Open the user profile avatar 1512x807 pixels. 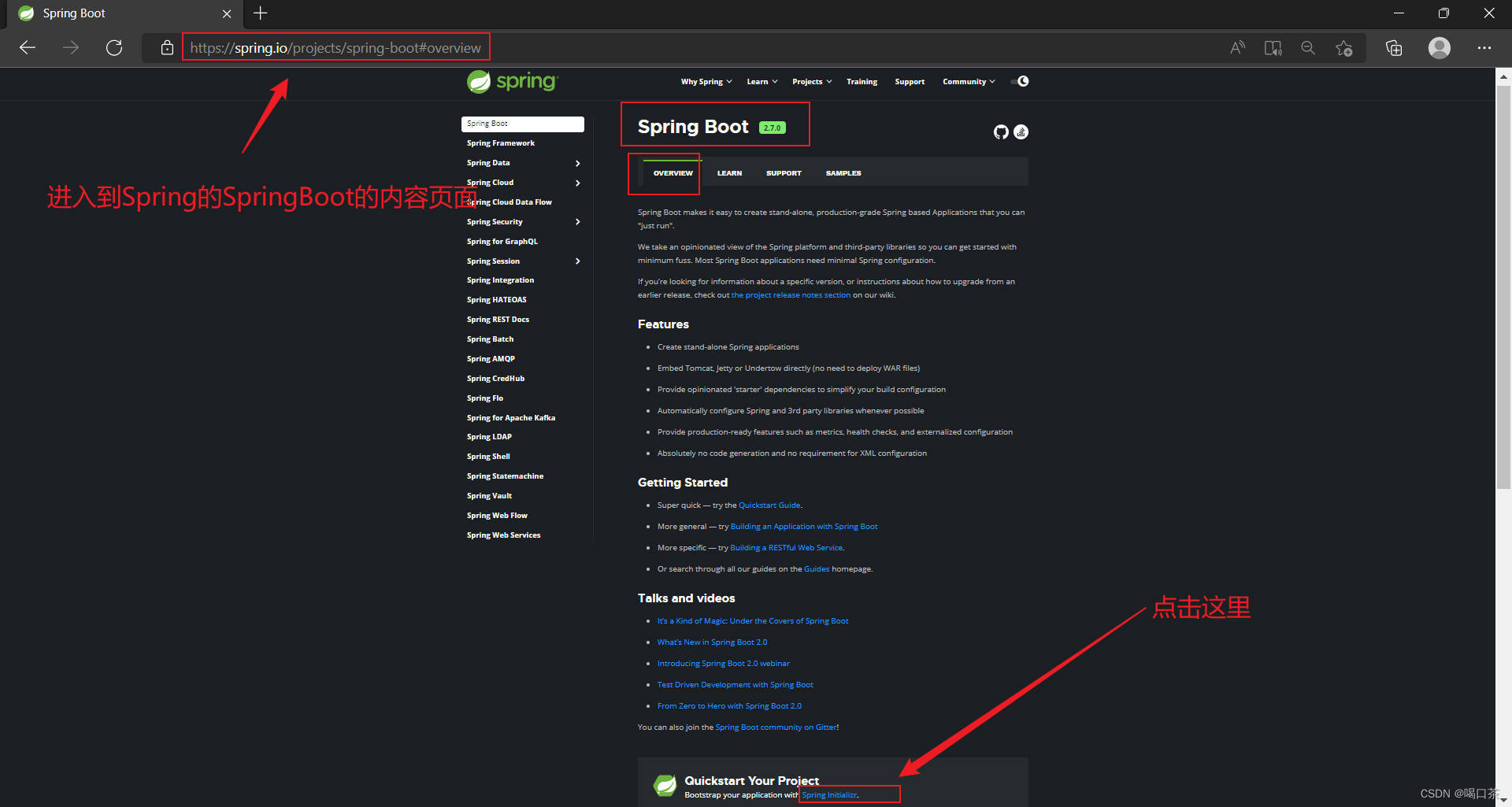click(1440, 48)
